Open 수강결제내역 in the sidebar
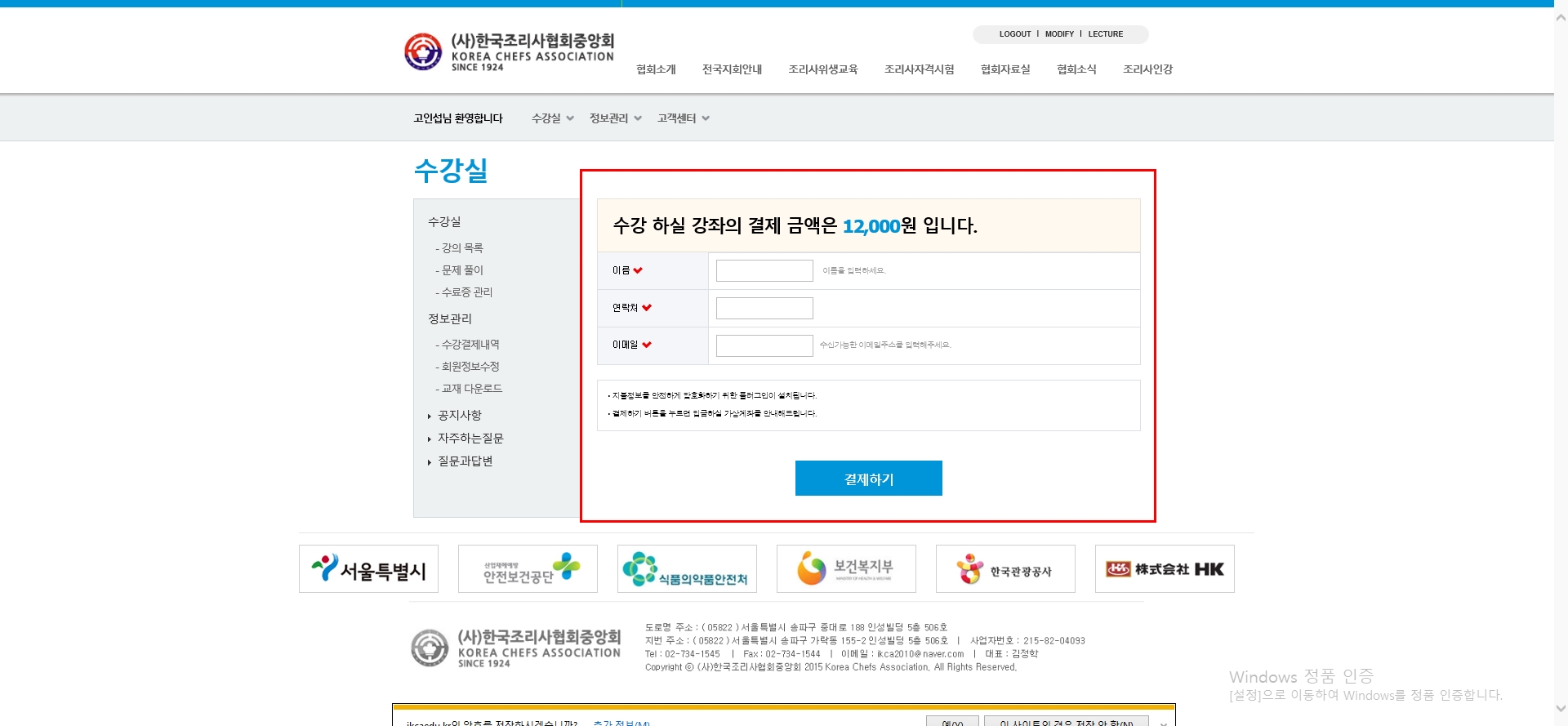Image resolution: width=1568 pixels, height=726 pixels. pos(470,345)
